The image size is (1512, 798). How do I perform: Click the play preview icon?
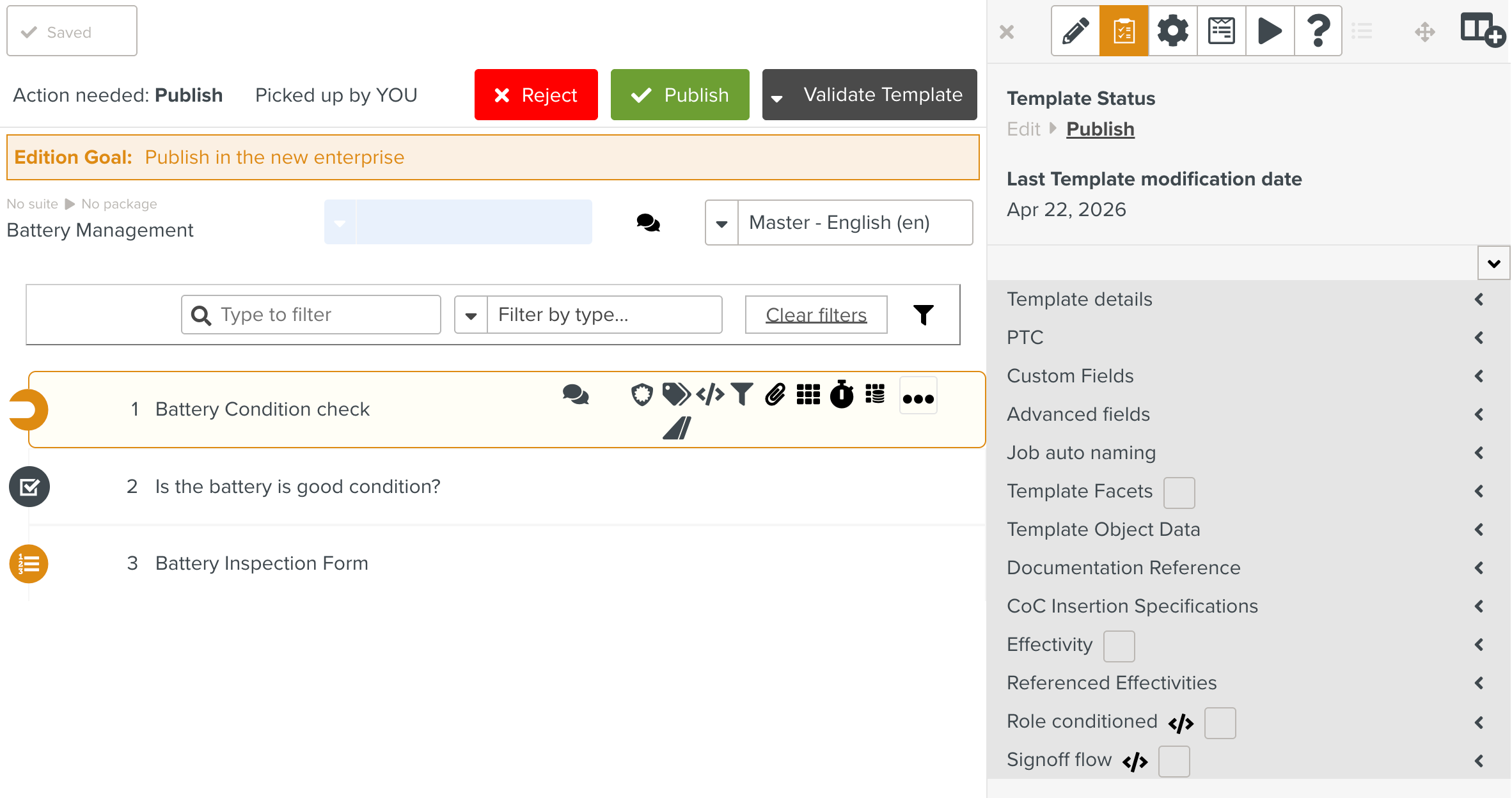tap(1270, 31)
